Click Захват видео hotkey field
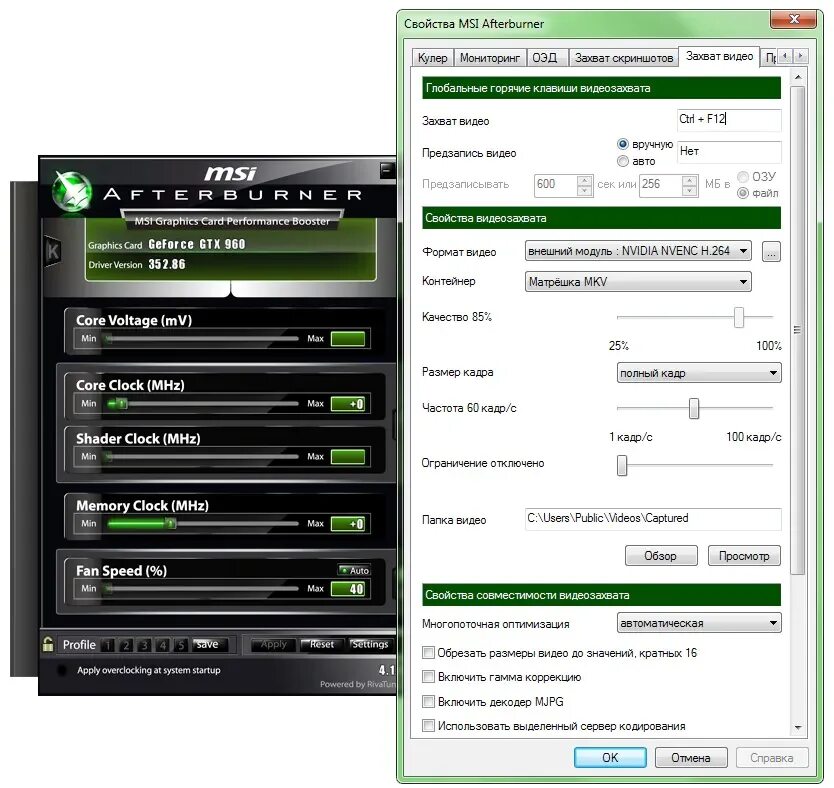This screenshot has width=834, height=788. point(729,120)
